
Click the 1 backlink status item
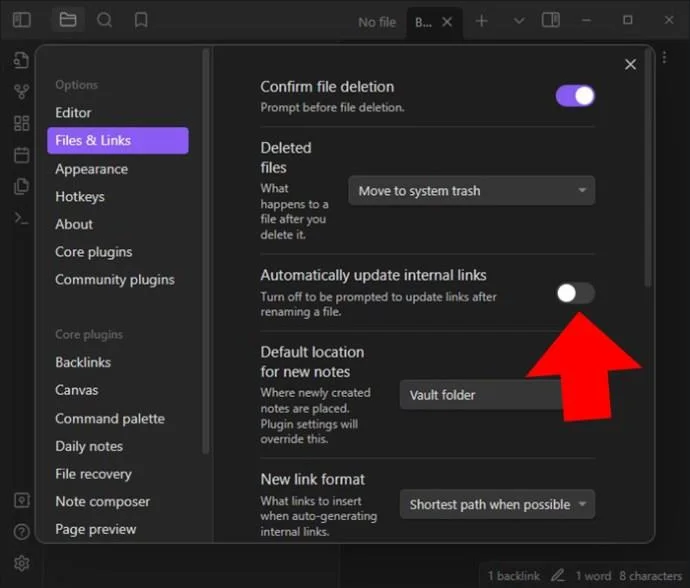[514, 576]
